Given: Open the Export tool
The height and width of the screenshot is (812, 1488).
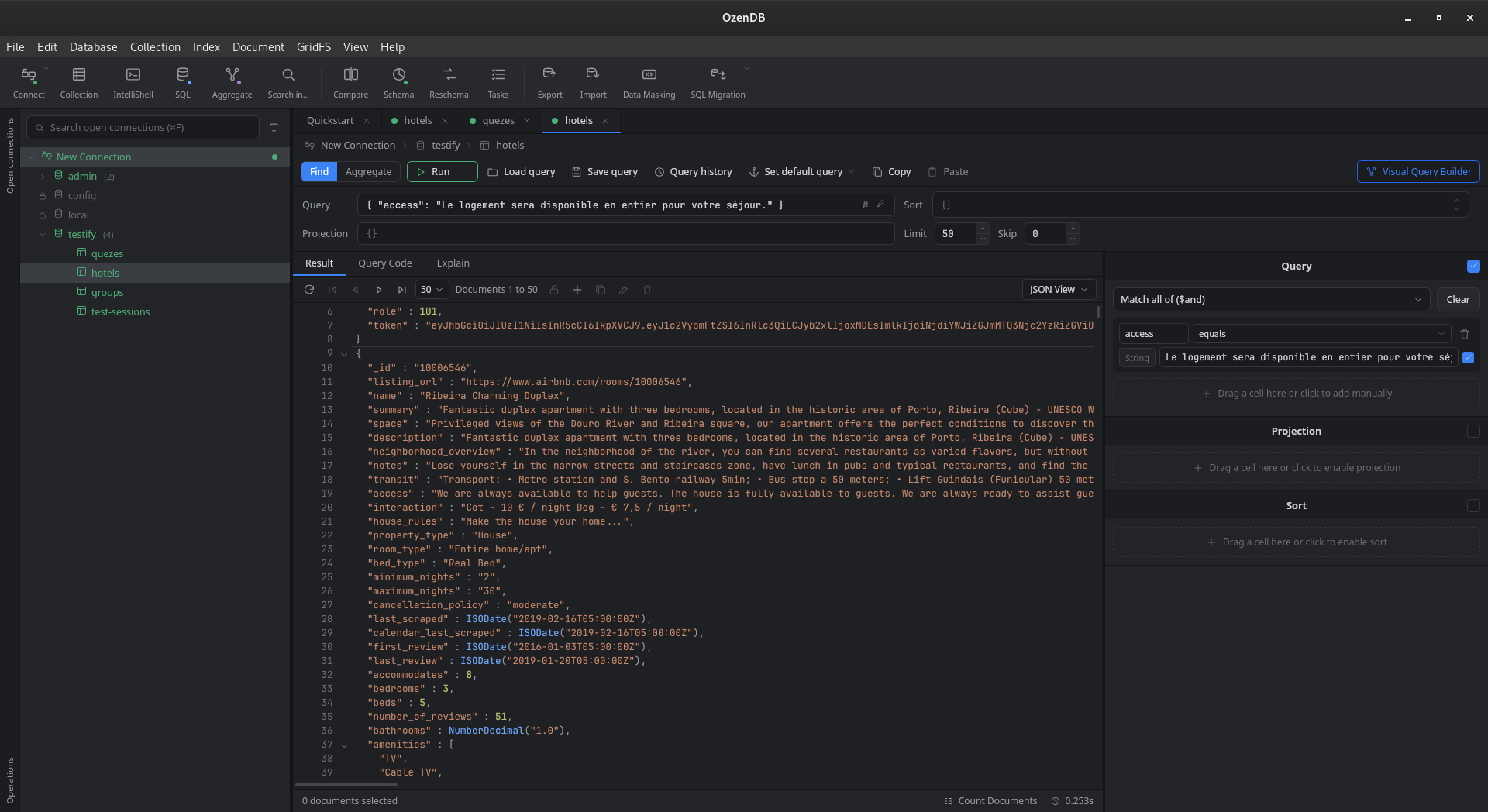Looking at the screenshot, I should 550,82.
